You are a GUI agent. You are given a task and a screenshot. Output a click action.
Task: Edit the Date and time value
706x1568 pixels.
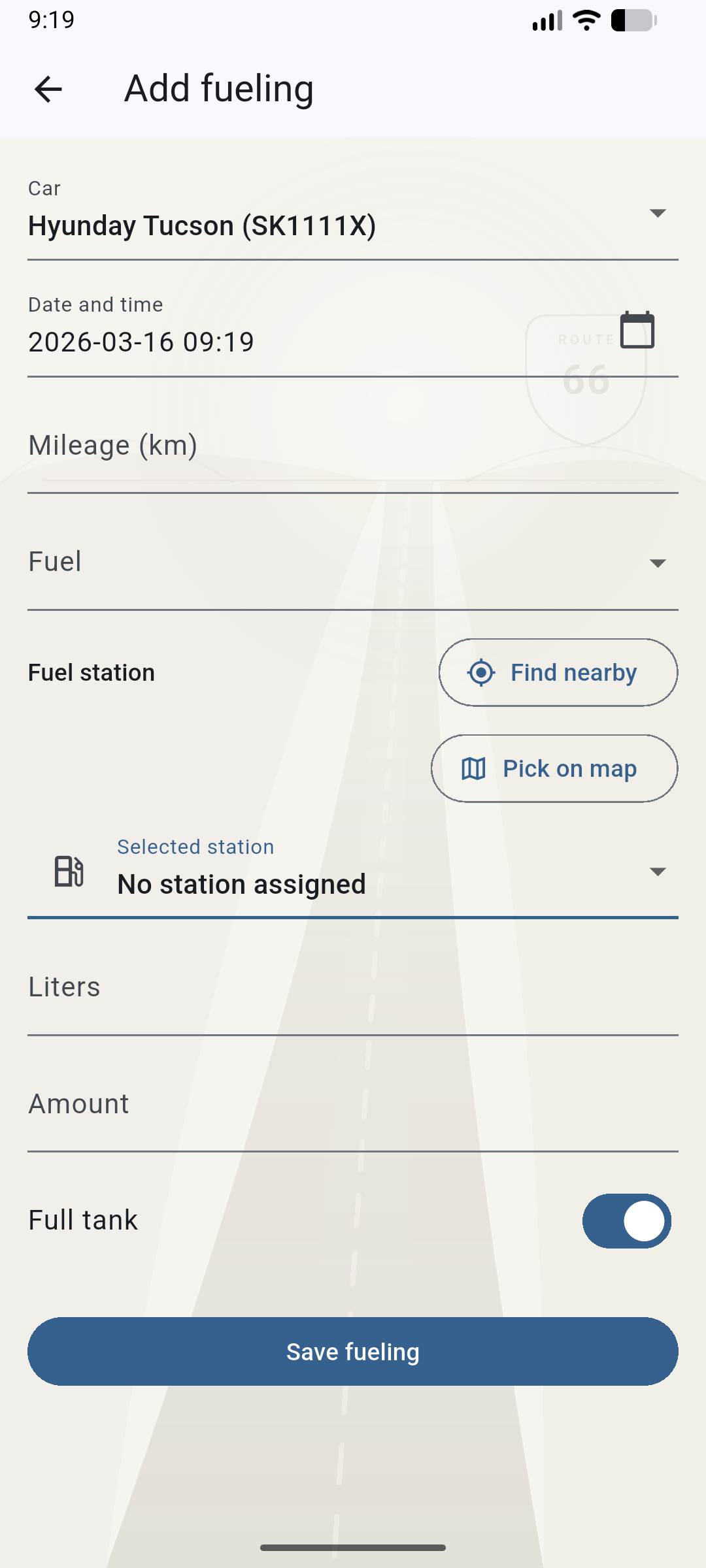pos(261,342)
